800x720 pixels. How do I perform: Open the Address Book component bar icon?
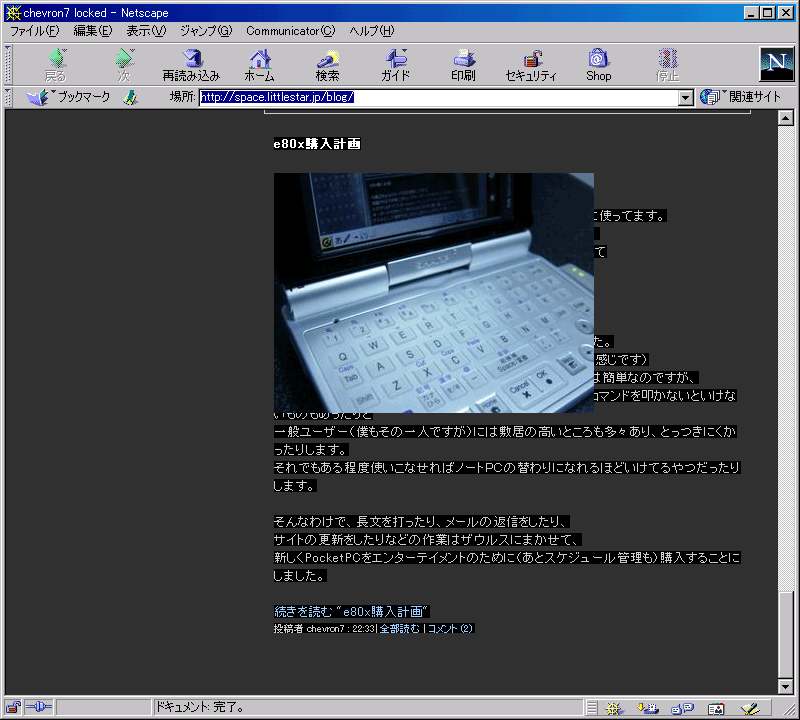(716, 708)
